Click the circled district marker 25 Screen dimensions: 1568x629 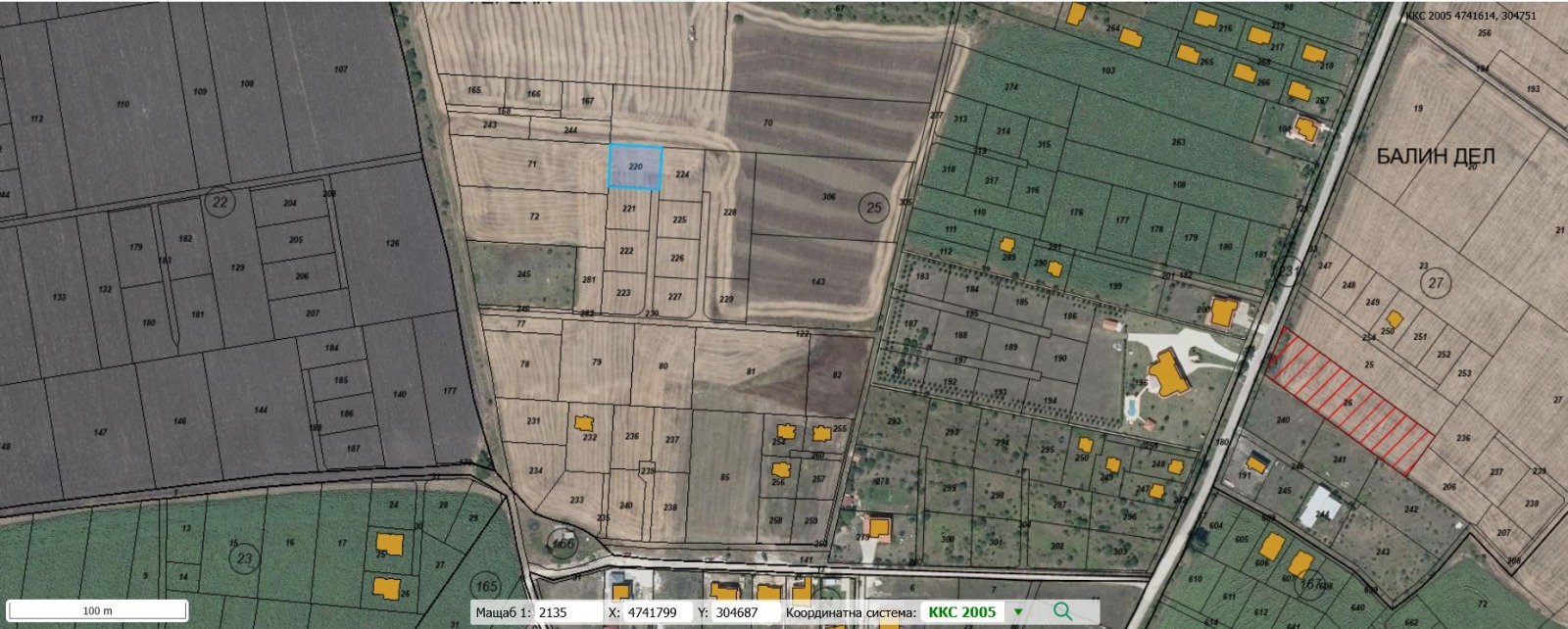point(873,208)
